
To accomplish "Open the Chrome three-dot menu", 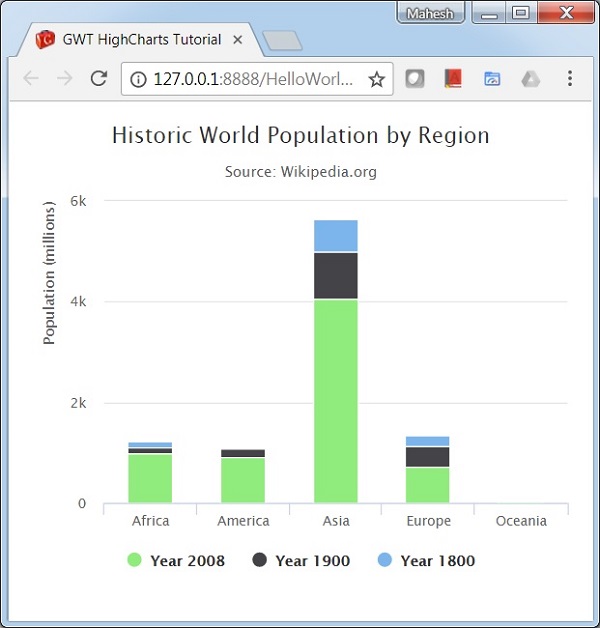I will (x=570, y=79).
